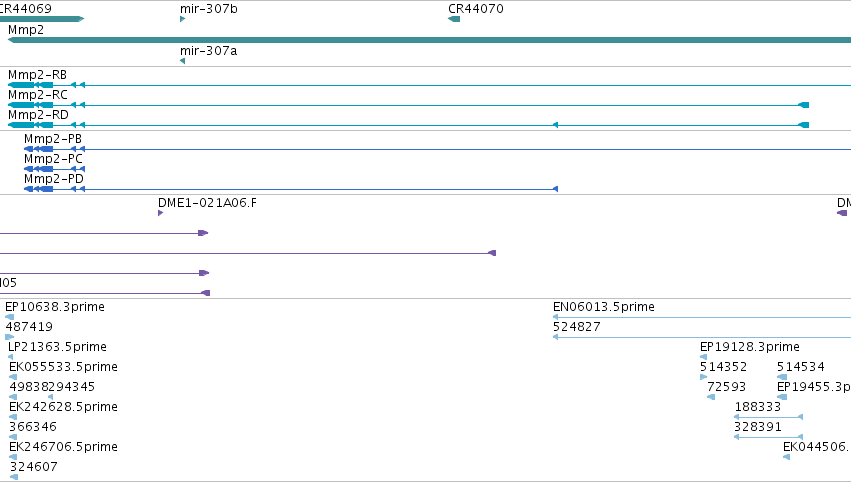The height and width of the screenshot is (482, 851).
Task: Click the EN06013.5prime label
Action: (x=604, y=307)
